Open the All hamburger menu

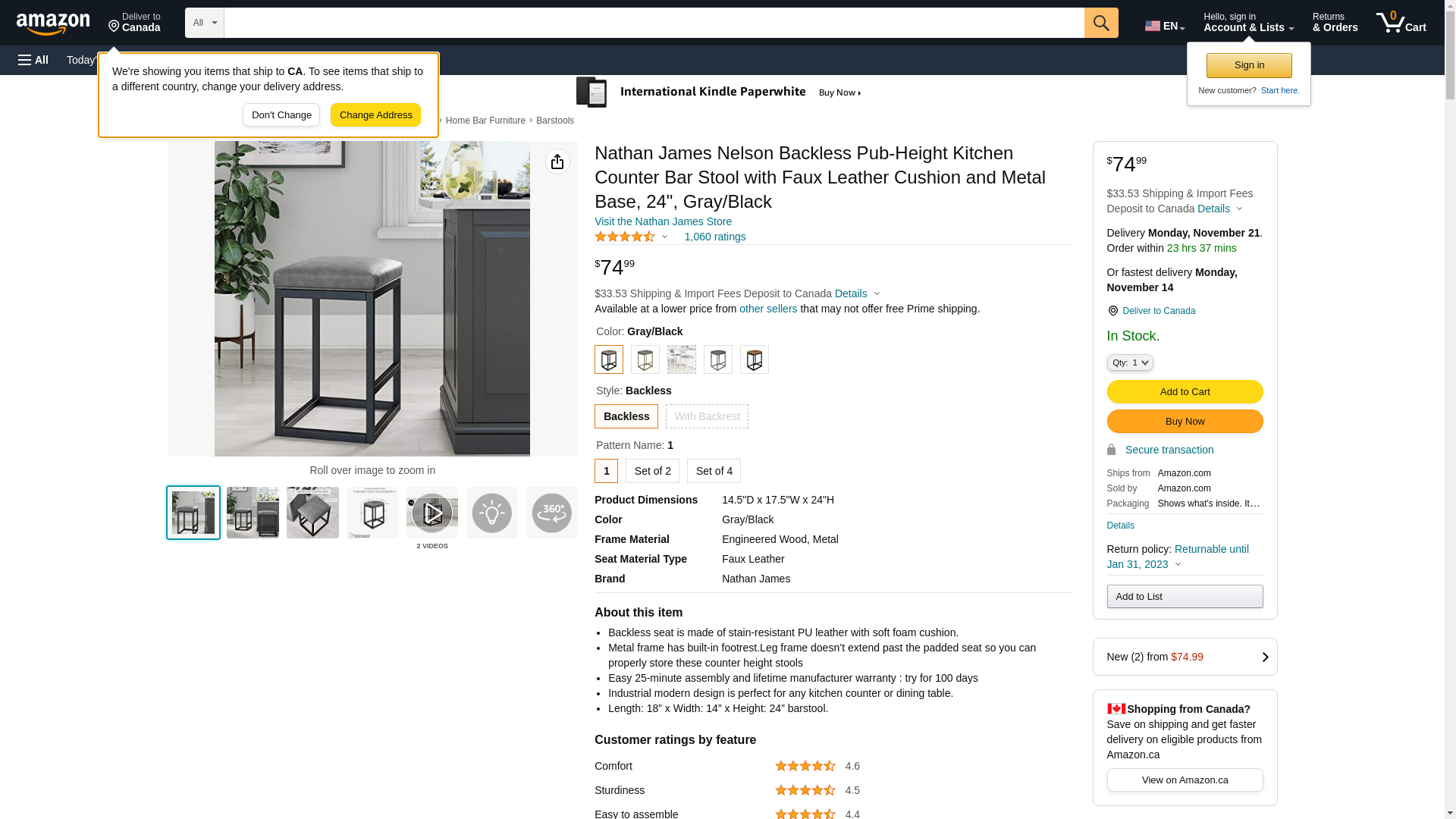(33, 60)
